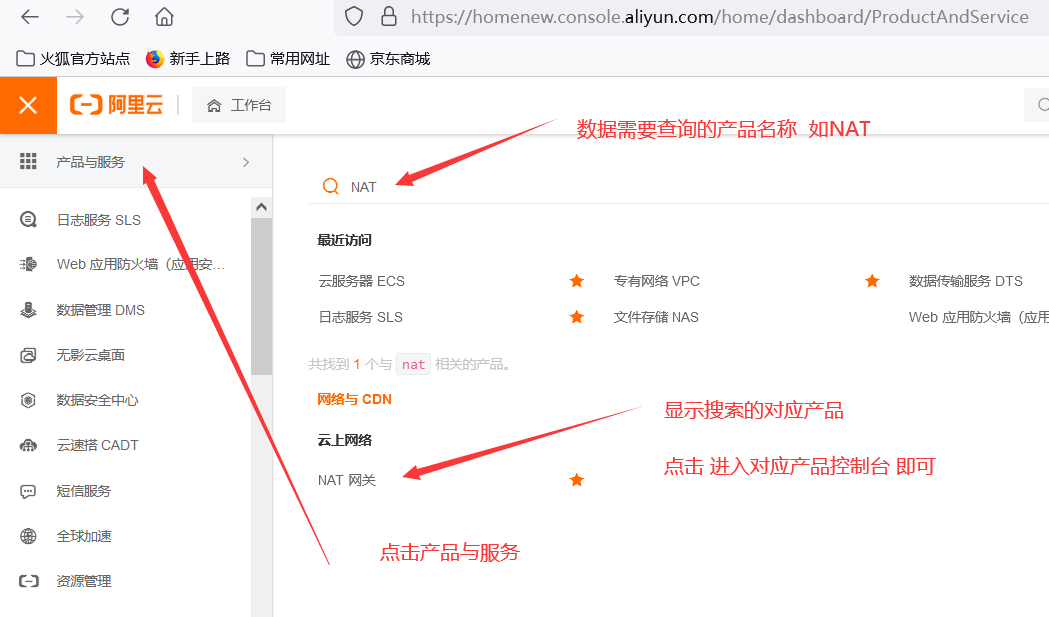Click the 资源管理 sidebar icon
The image size is (1049, 617).
(x=28, y=581)
